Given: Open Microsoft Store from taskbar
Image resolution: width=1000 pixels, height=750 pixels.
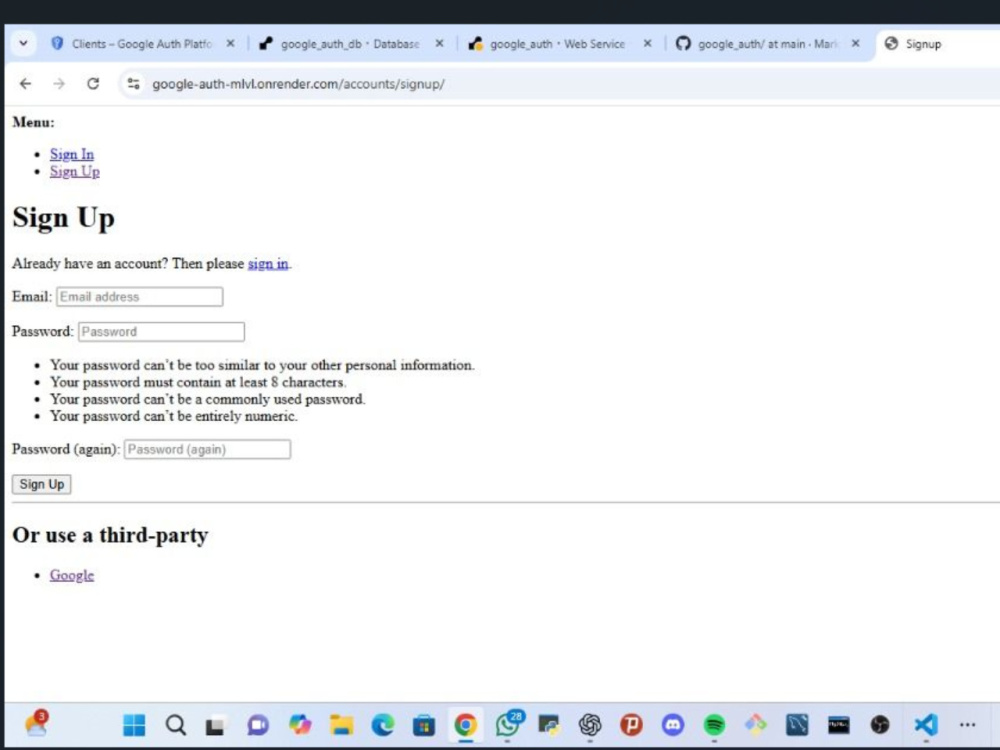Looking at the screenshot, I should [x=424, y=724].
